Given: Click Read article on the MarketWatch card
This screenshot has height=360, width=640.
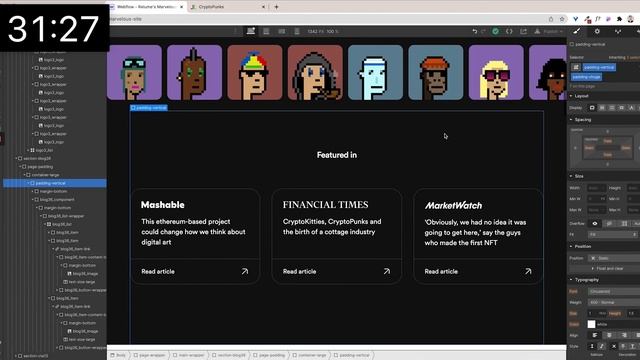Looking at the screenshot, I should click(x=441, y=271).
